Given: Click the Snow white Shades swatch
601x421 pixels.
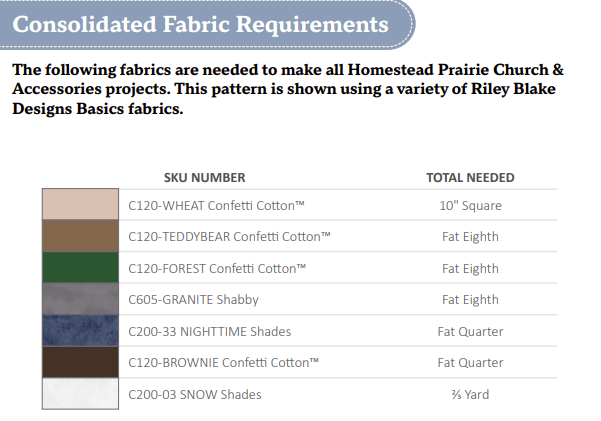Looking at the screenshot, I should [x=81, y=393].
